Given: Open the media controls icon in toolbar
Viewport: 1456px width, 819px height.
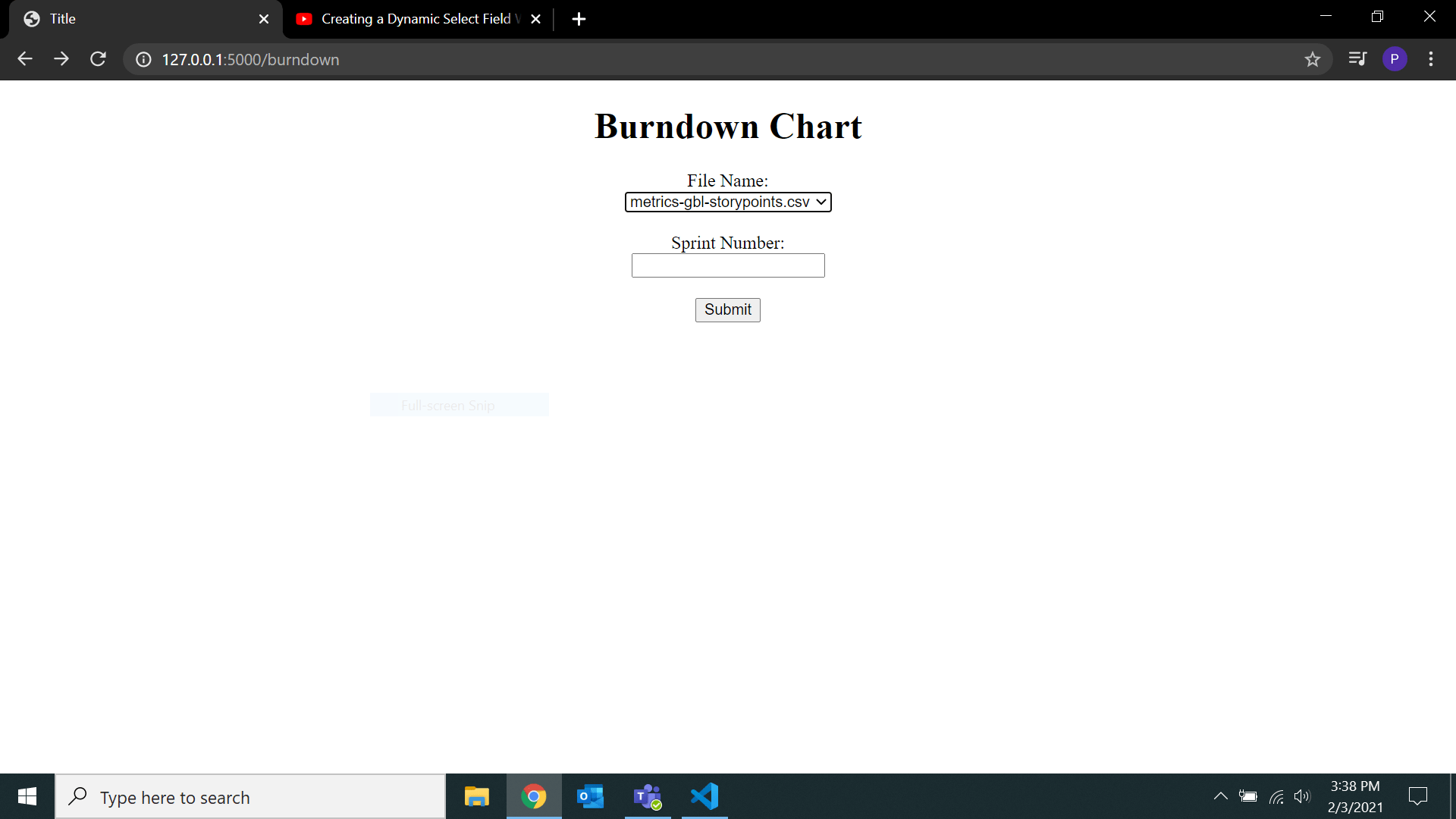Looking at the screenshot, I should click(x=1357, y=58).
